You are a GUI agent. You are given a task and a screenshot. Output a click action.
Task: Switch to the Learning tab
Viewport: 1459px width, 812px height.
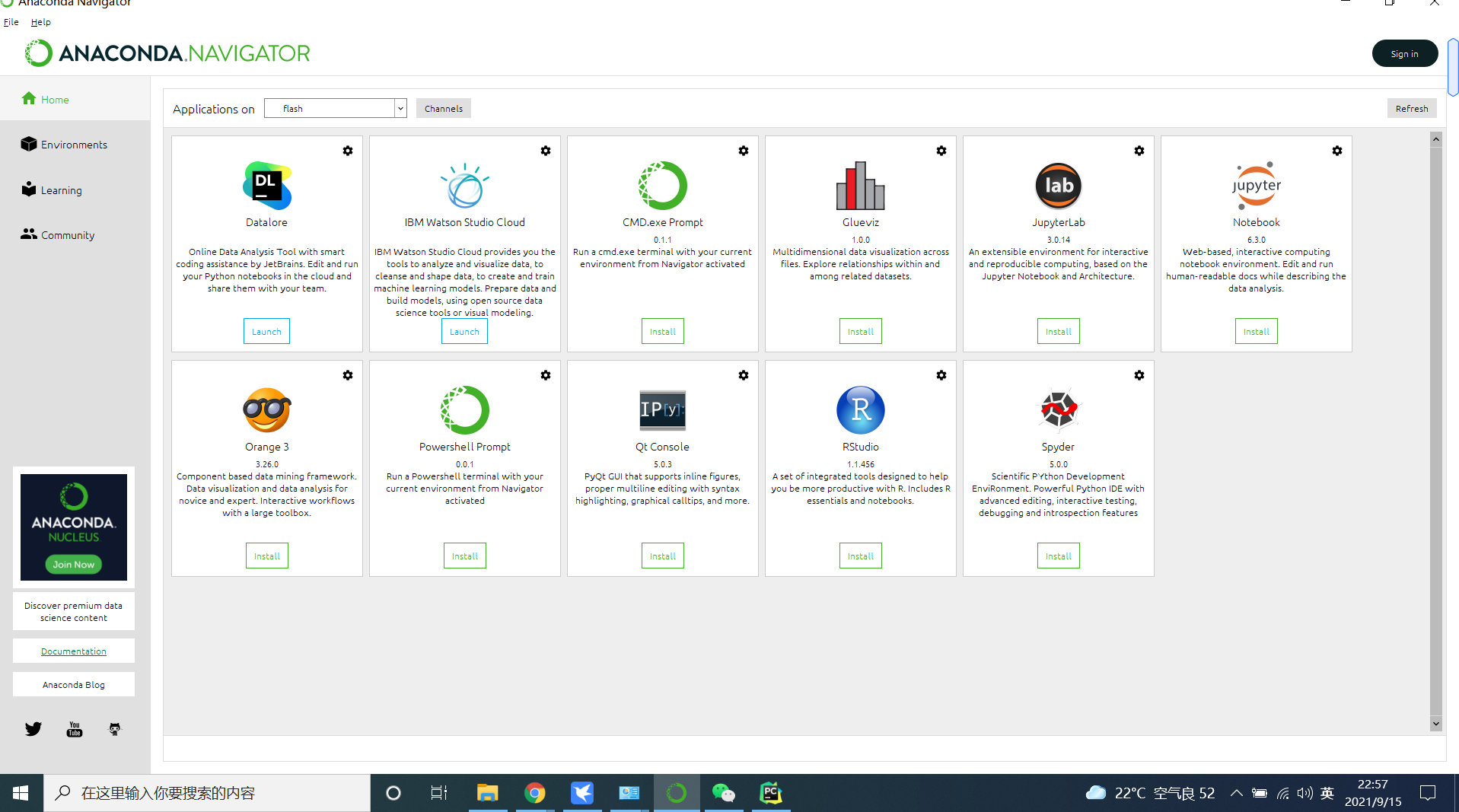point(75,189)
